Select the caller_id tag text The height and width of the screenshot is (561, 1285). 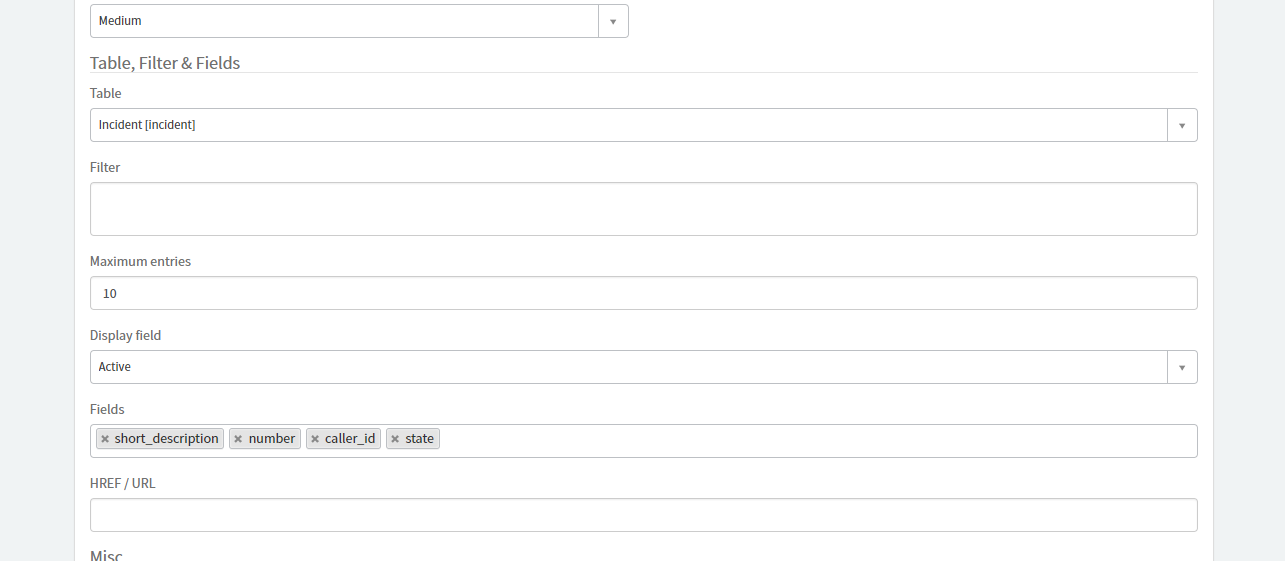pyautogui.click(x=350, y=439)
